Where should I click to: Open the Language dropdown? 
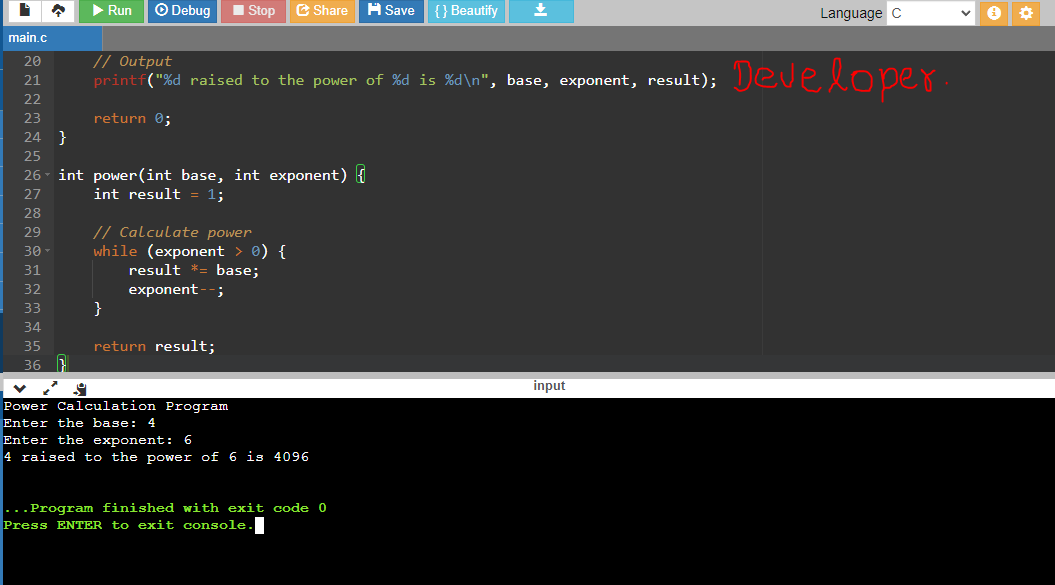click(x=930, y=13)
